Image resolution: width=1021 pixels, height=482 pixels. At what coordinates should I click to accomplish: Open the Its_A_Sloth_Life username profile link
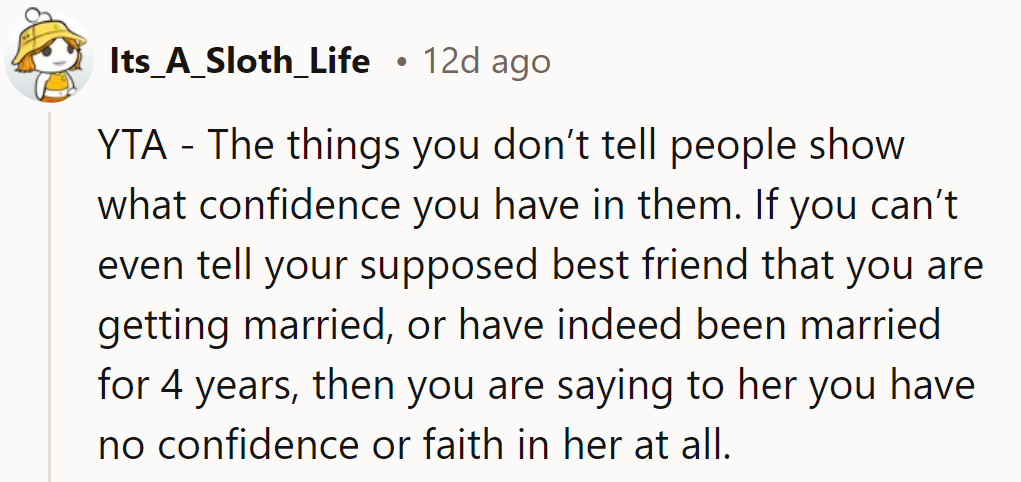coord(239,63)
